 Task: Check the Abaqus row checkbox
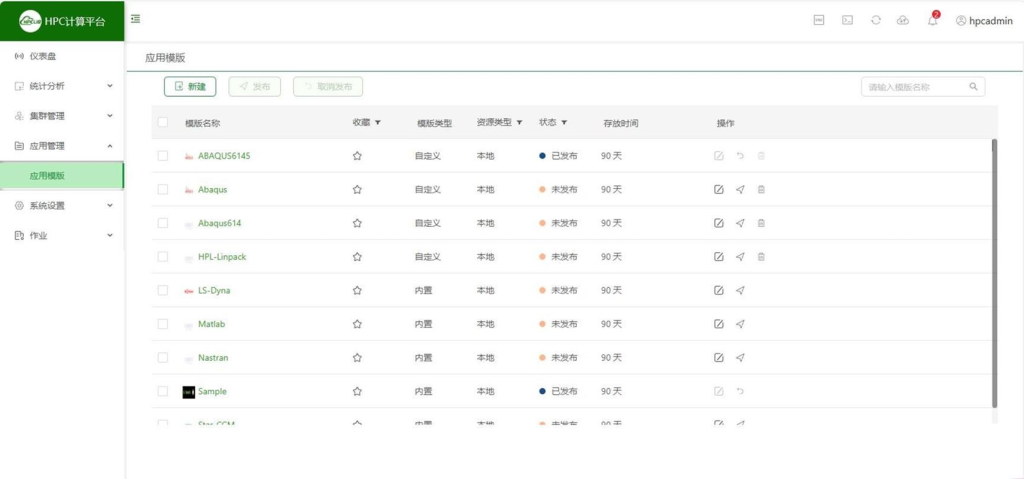163,190
